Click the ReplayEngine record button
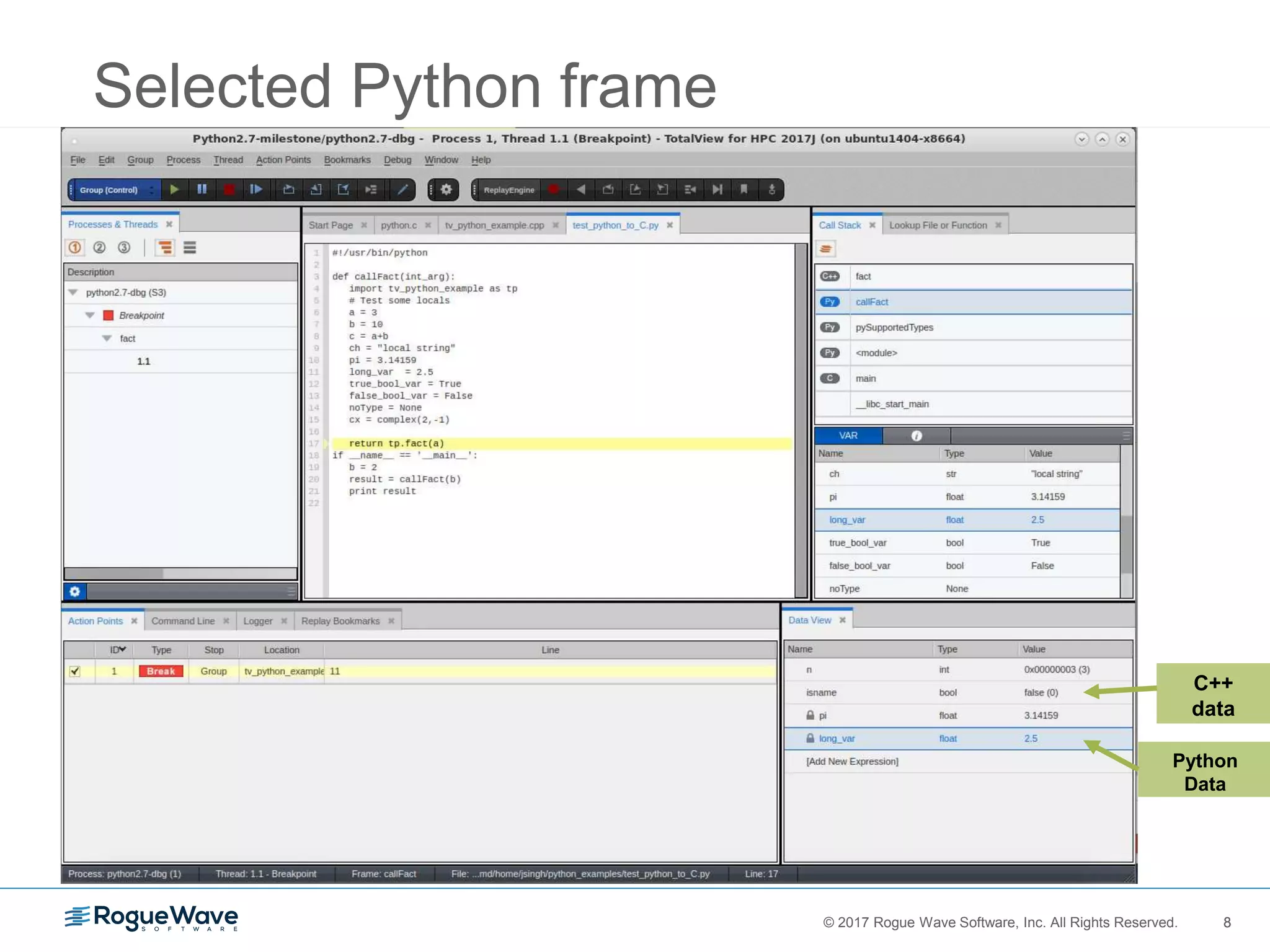 [x=554, y=190]
